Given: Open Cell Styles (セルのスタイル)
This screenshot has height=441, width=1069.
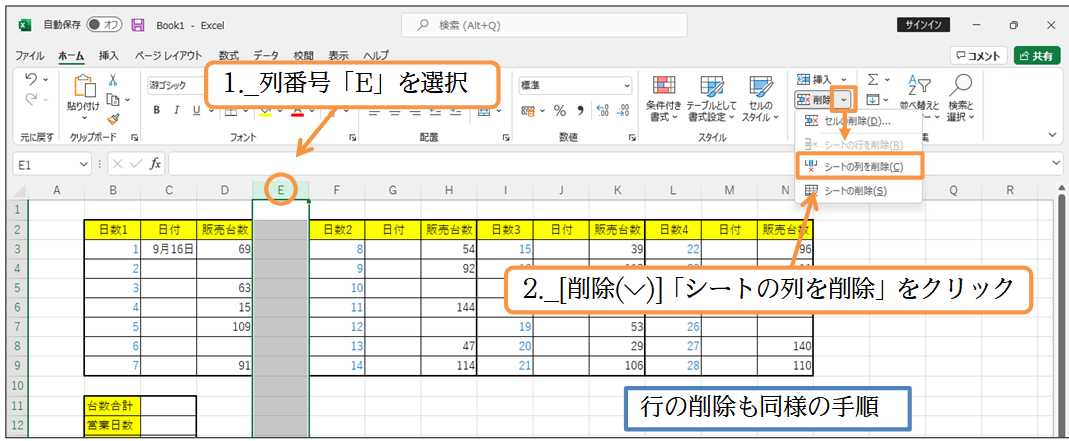Looking at the screenshot, I should tap(759, 99).
